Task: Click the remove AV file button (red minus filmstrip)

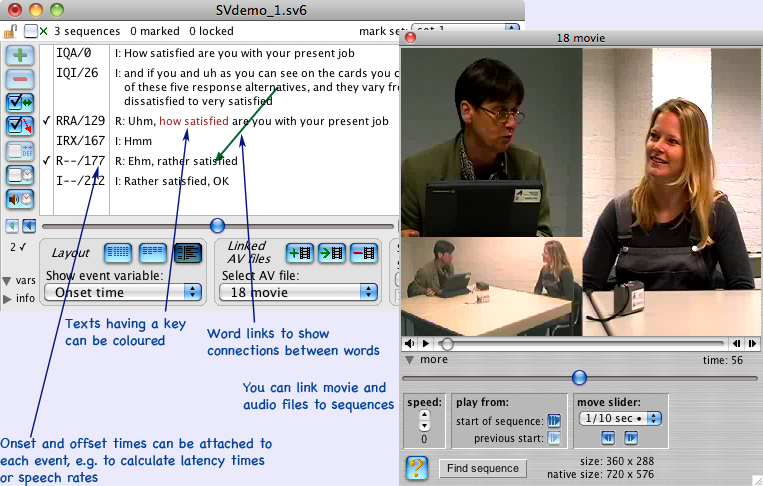Action: point(363,253)
